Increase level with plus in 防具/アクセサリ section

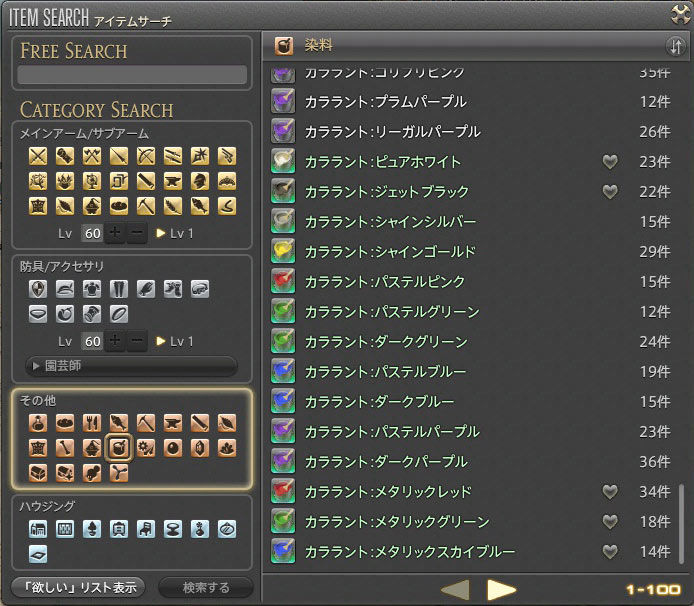coord(115,341)
